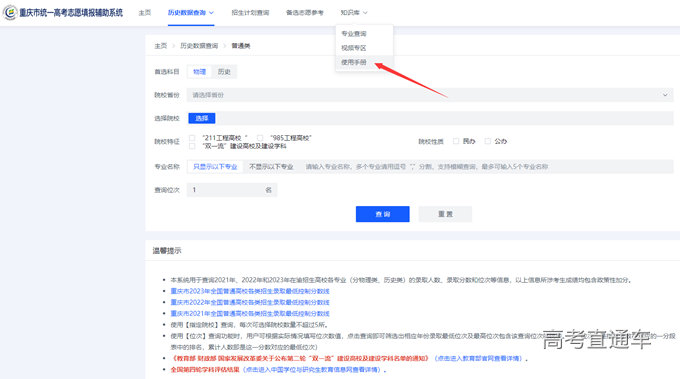The height and width of the screenshot is (379, 680).
Task: Click the 院校特征 field label
Action: tap(167, 141)
